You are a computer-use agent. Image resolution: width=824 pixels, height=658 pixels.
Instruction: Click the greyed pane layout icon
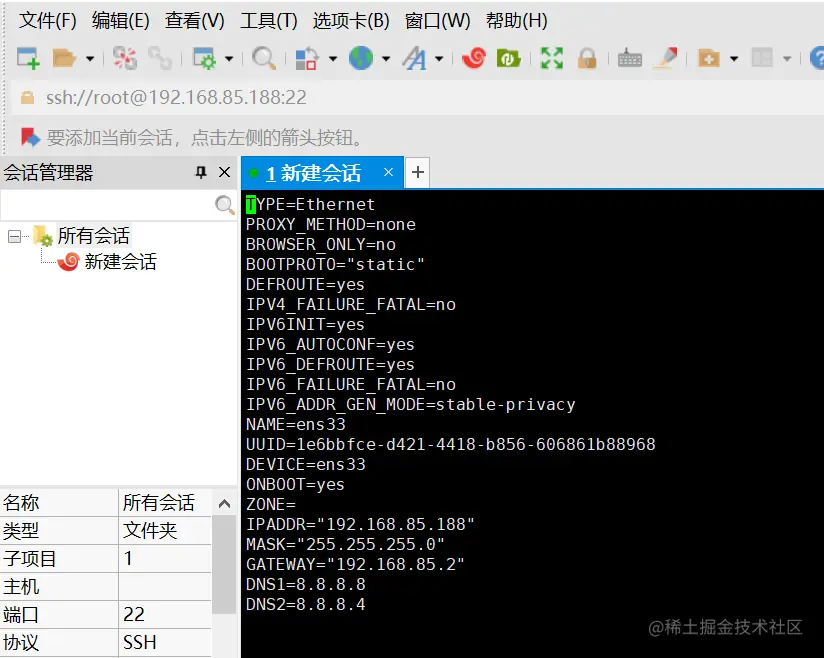[762, 58]
